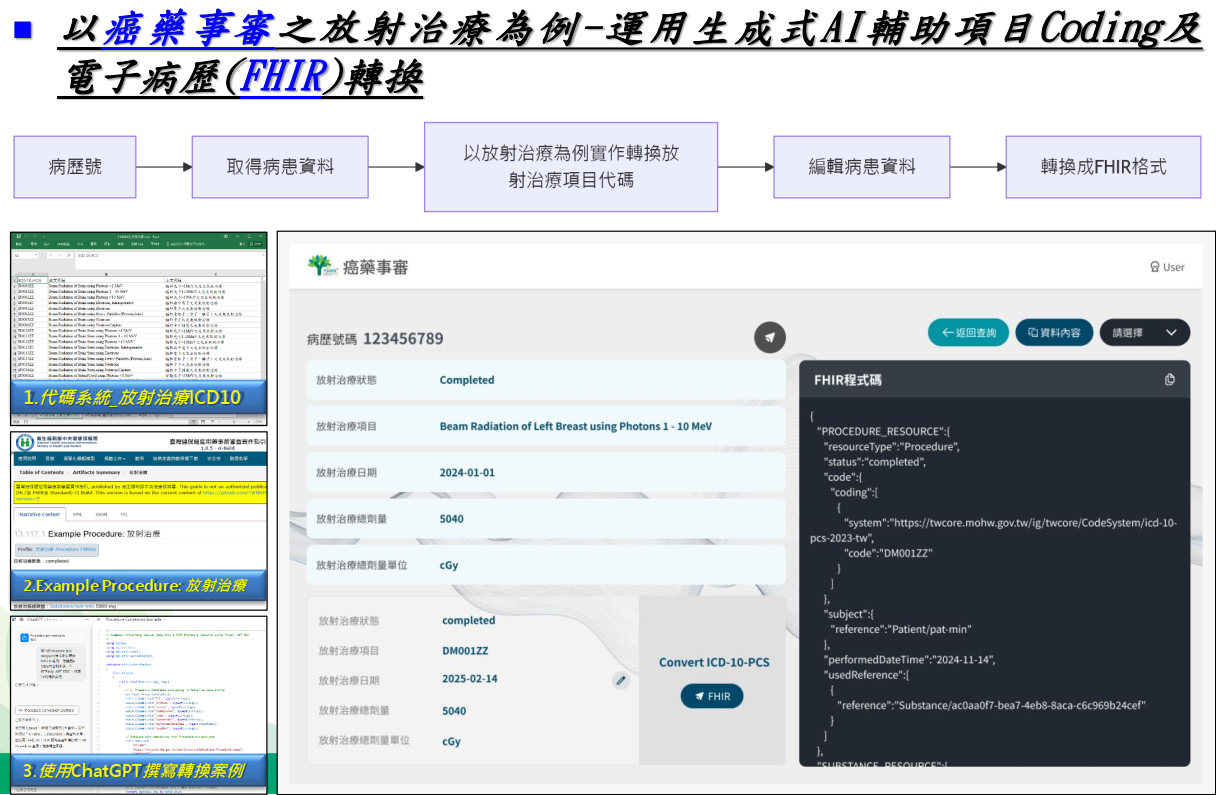
Task: Click the copy icon in FHIR程式碼 header
Action: (1170, 380)
